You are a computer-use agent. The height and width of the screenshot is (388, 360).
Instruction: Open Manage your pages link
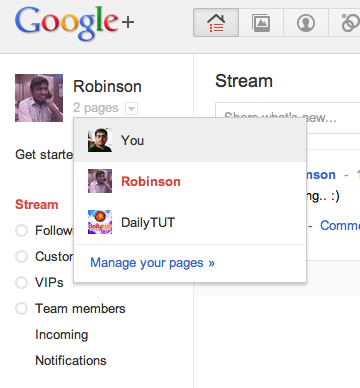pyautogui.click(x=152, y=263)
